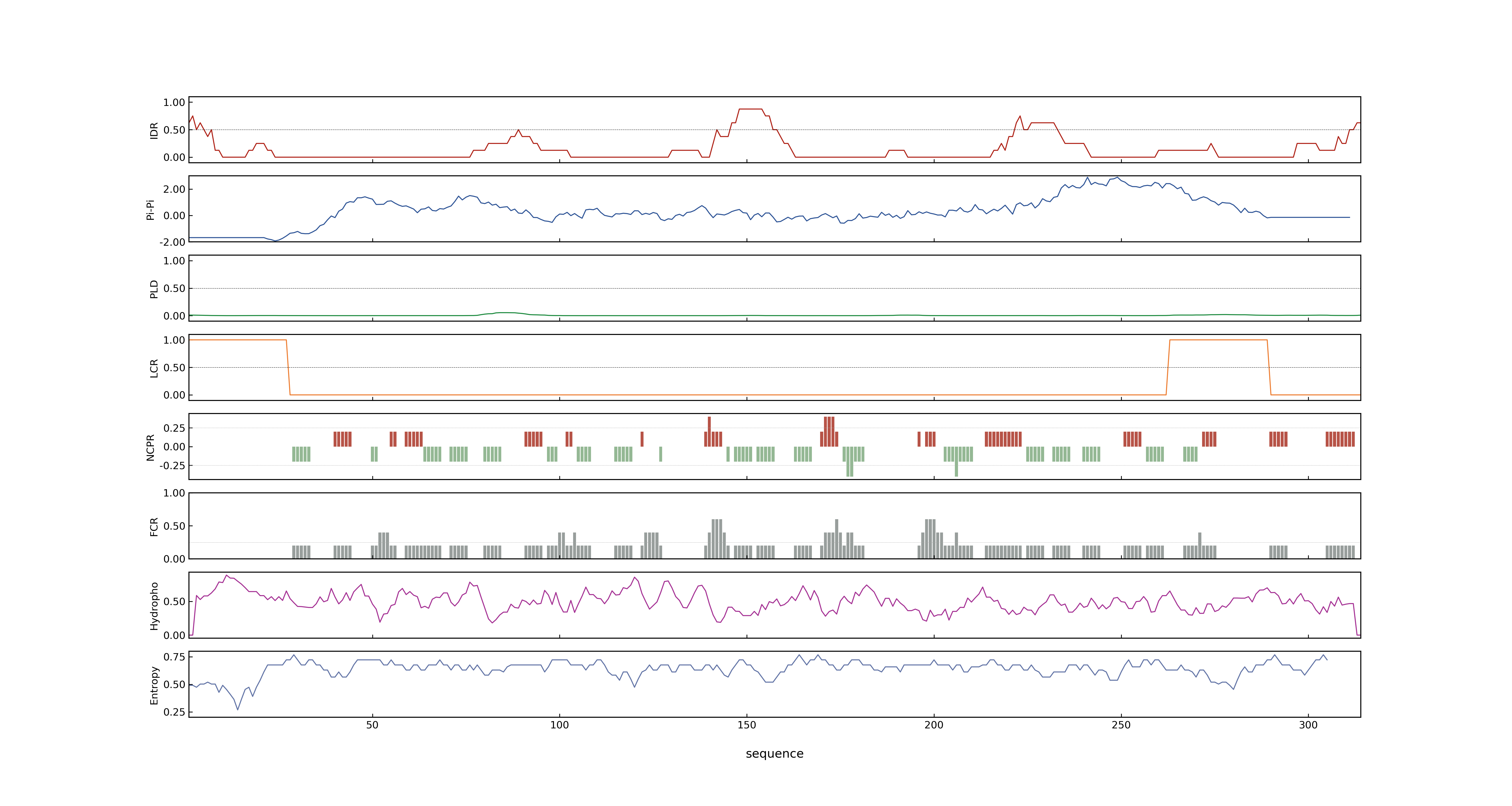Click the LCR y-axis label
This screenshot has height=806, width=1512.
click(154, 368)
